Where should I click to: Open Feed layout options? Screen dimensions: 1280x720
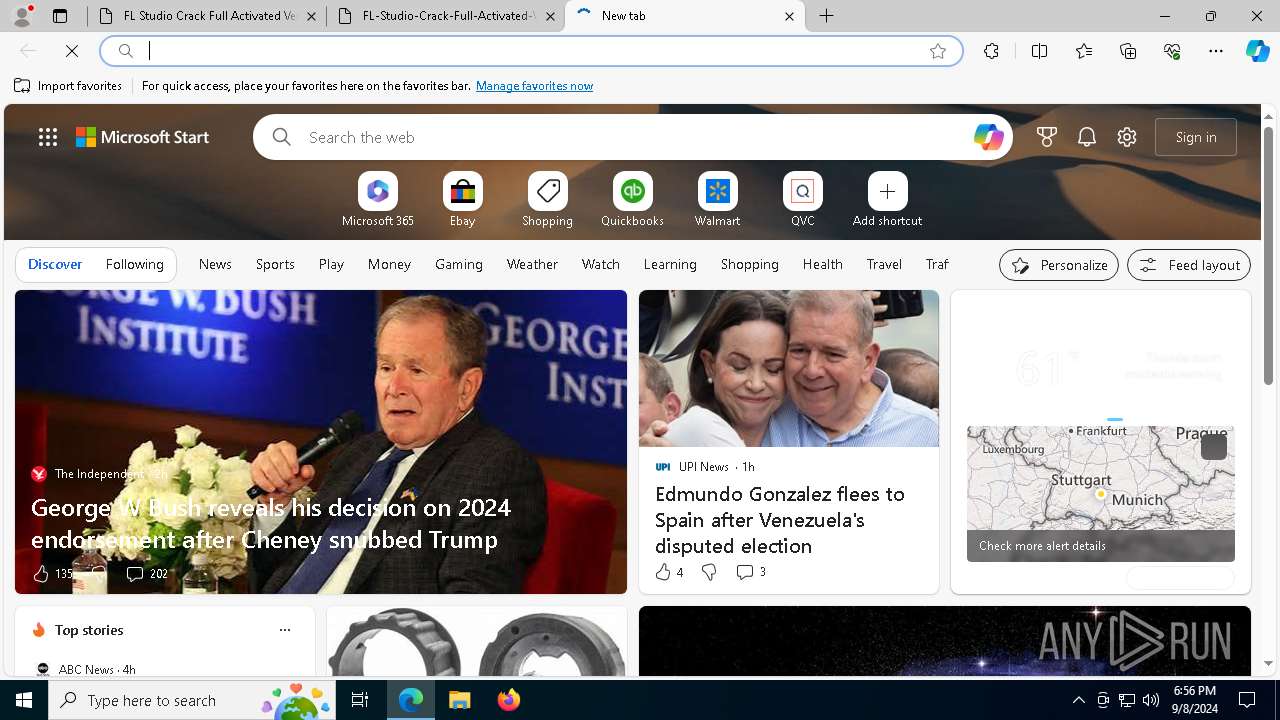pos(1189,265)
